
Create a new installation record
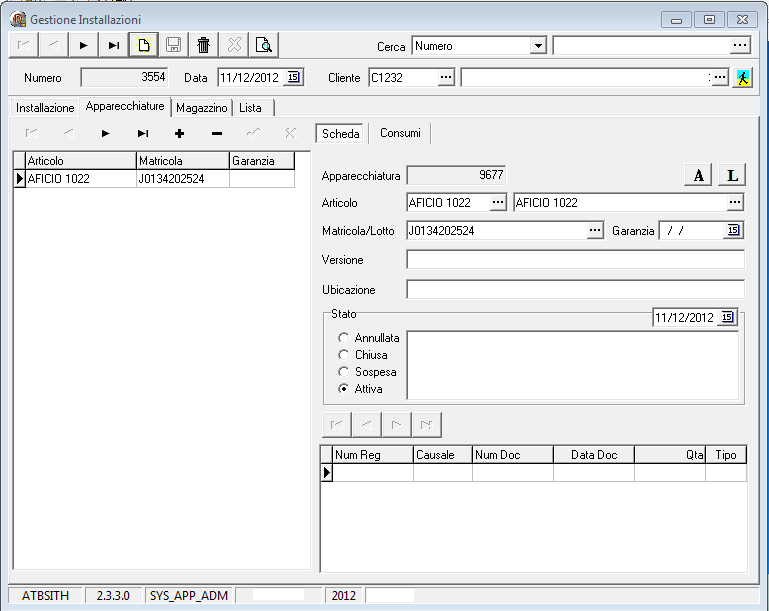[x=144, y=45]
